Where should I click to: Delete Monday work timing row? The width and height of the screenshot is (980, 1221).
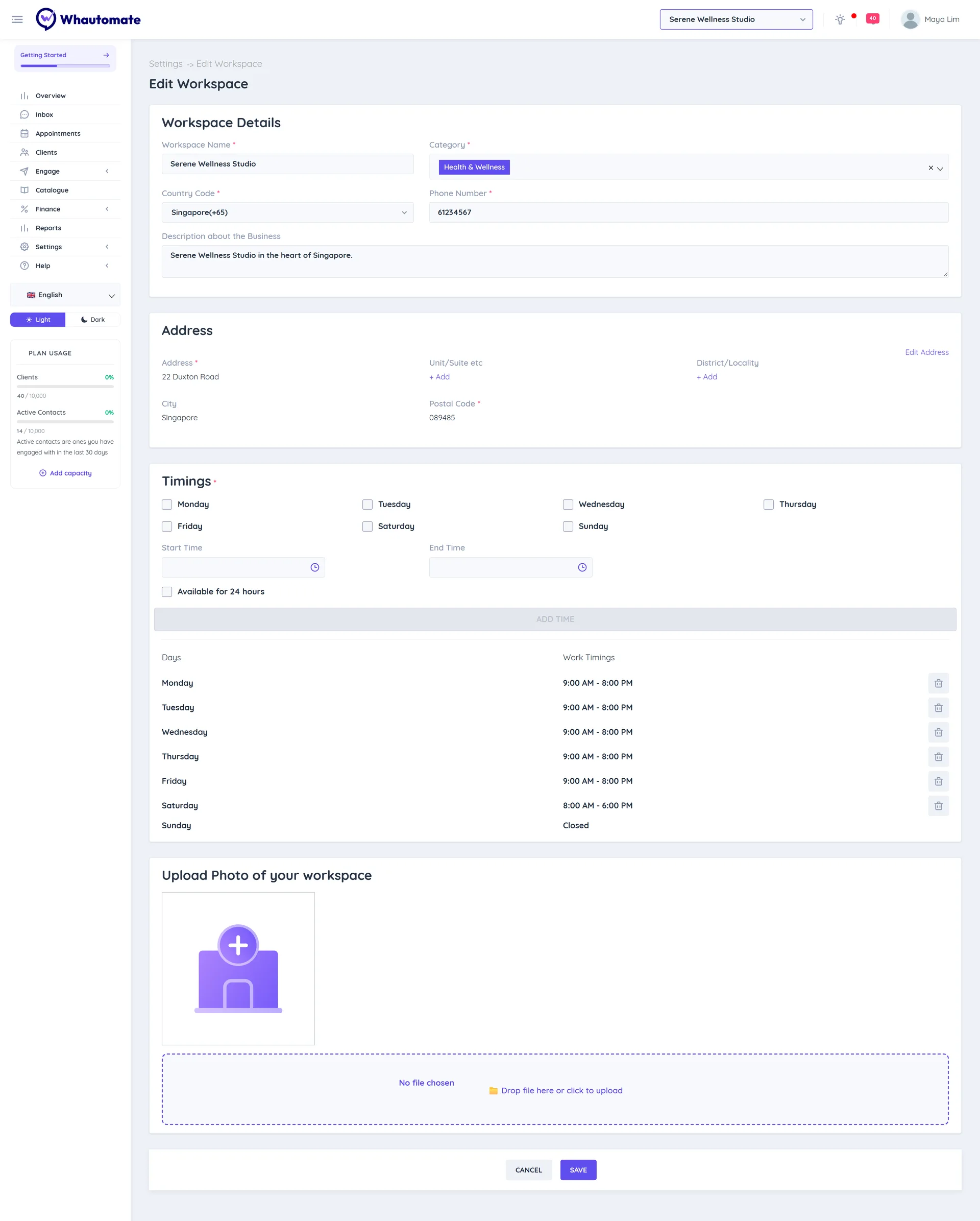pyautogui.click(x=938, y=683)
